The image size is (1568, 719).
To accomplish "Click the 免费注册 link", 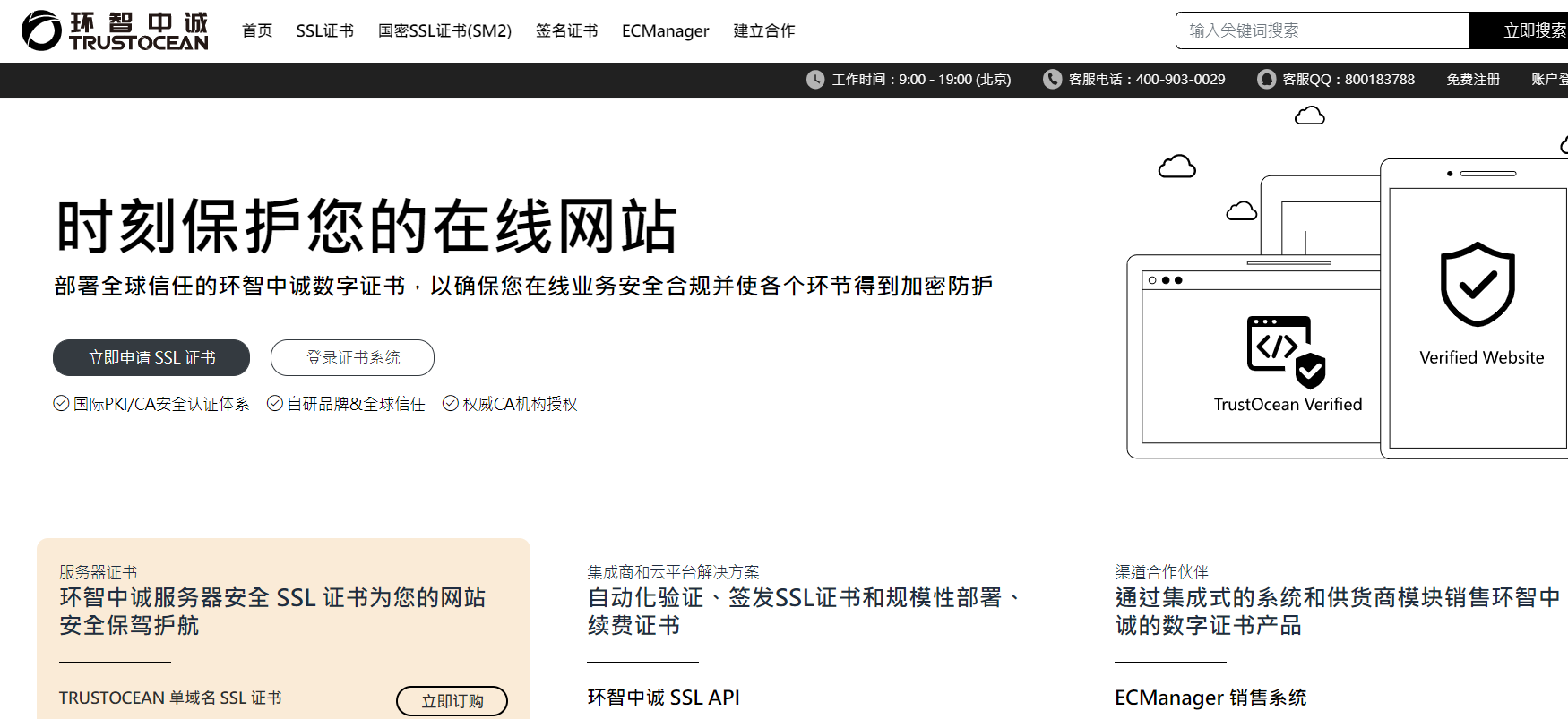I will click(1472, 80).
